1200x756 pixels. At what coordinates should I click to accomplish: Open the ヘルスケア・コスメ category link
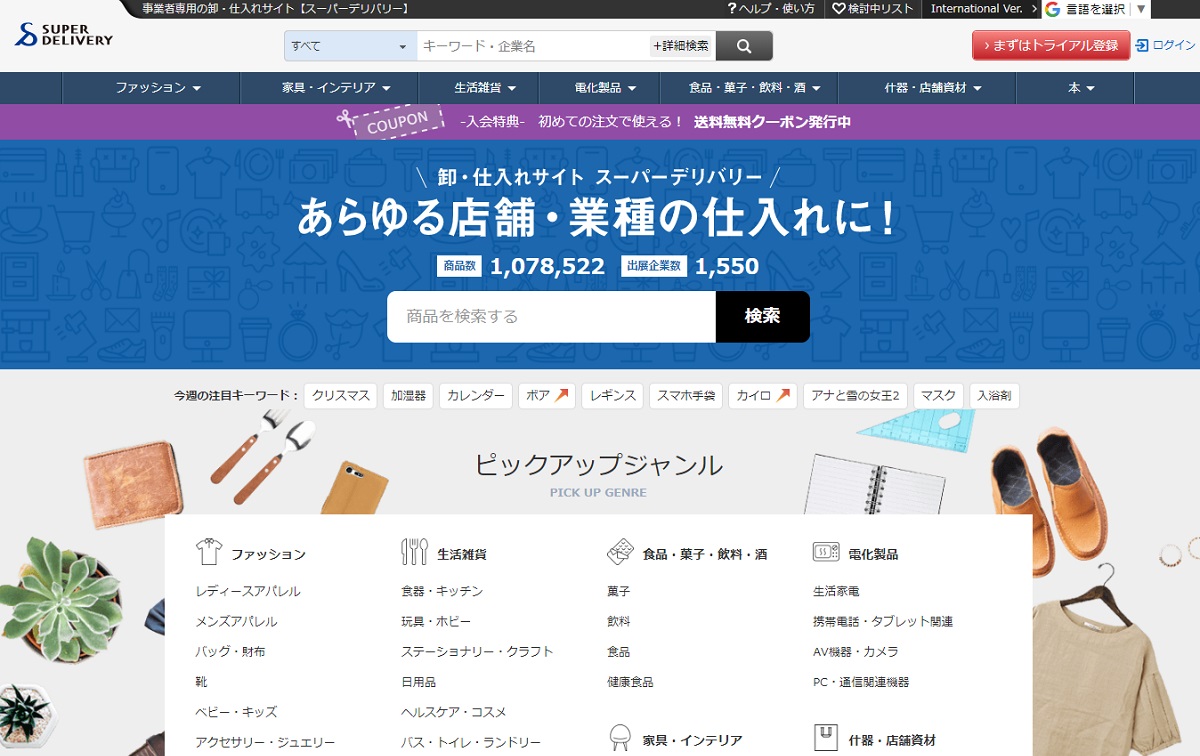pos(454,711)
